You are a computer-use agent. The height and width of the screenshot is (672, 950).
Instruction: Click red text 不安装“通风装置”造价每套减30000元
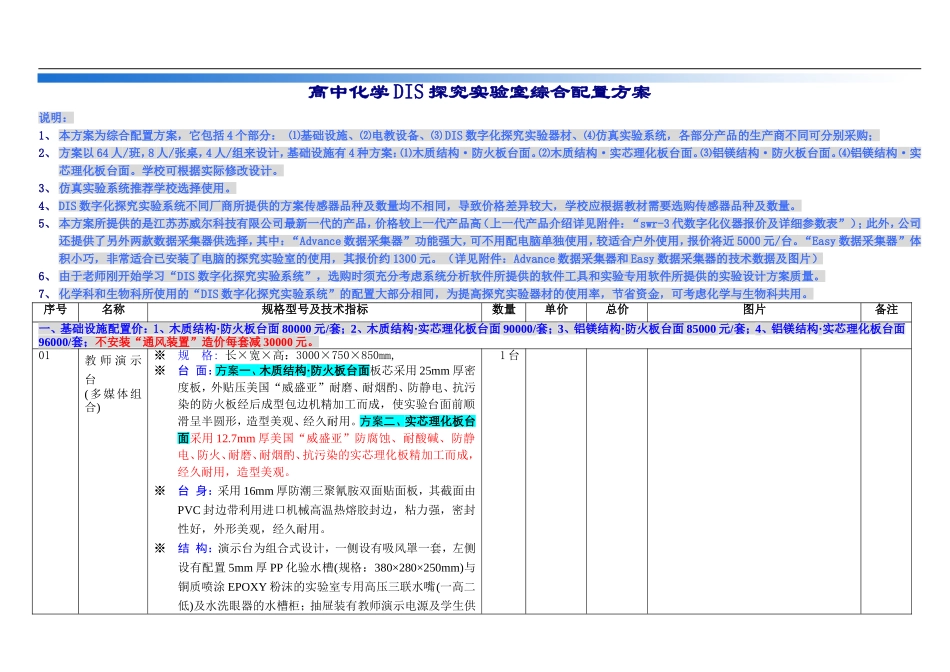[x=206, y=342]
